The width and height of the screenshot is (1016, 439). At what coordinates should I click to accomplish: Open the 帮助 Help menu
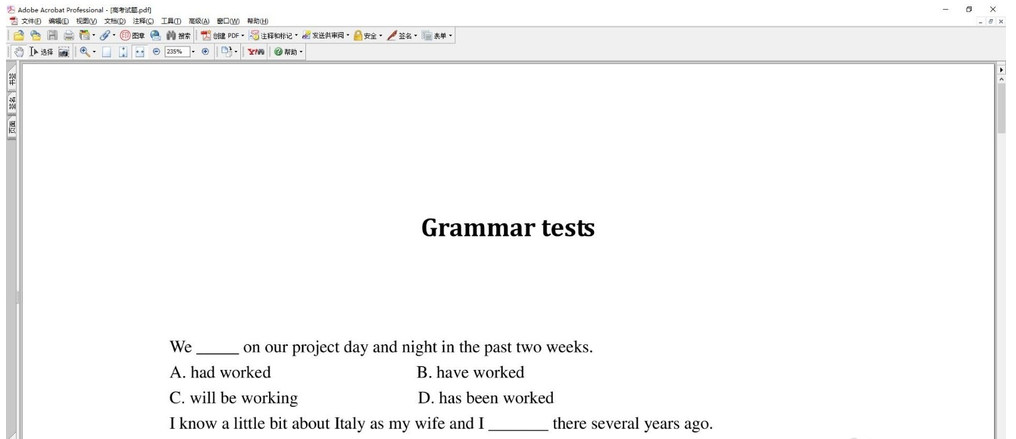click(257, 21)
